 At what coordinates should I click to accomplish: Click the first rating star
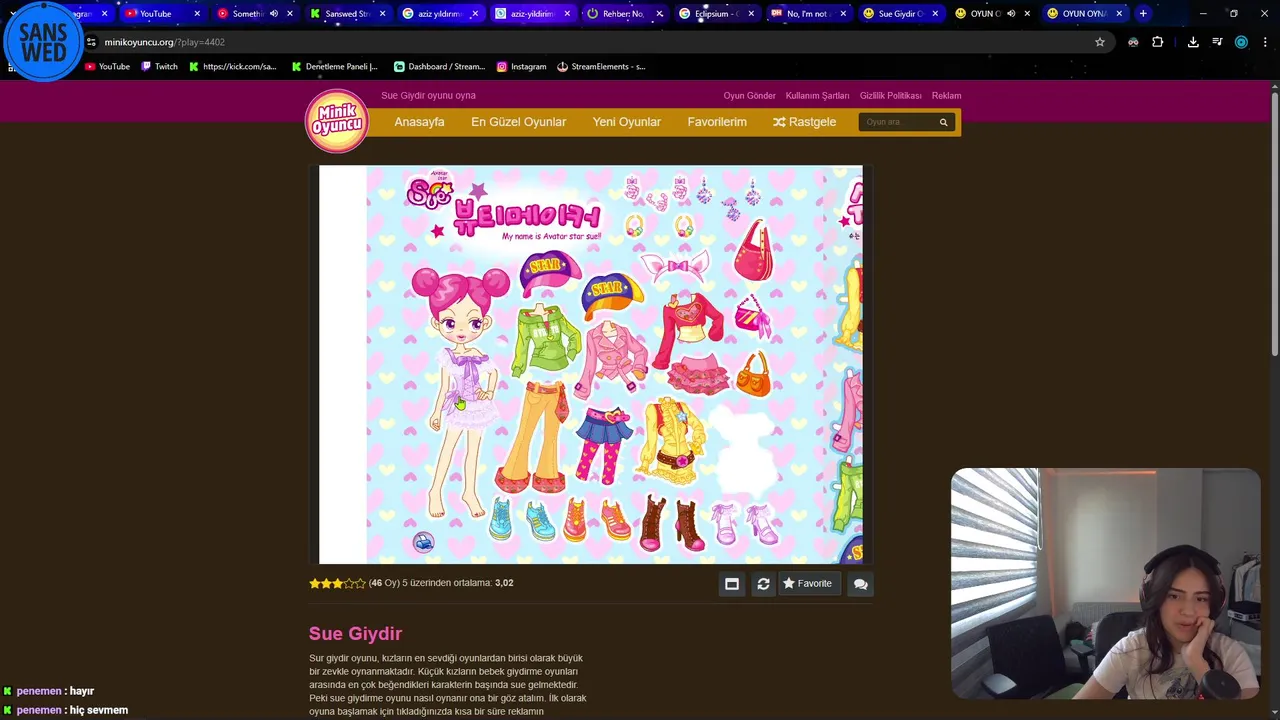(314, 583)
